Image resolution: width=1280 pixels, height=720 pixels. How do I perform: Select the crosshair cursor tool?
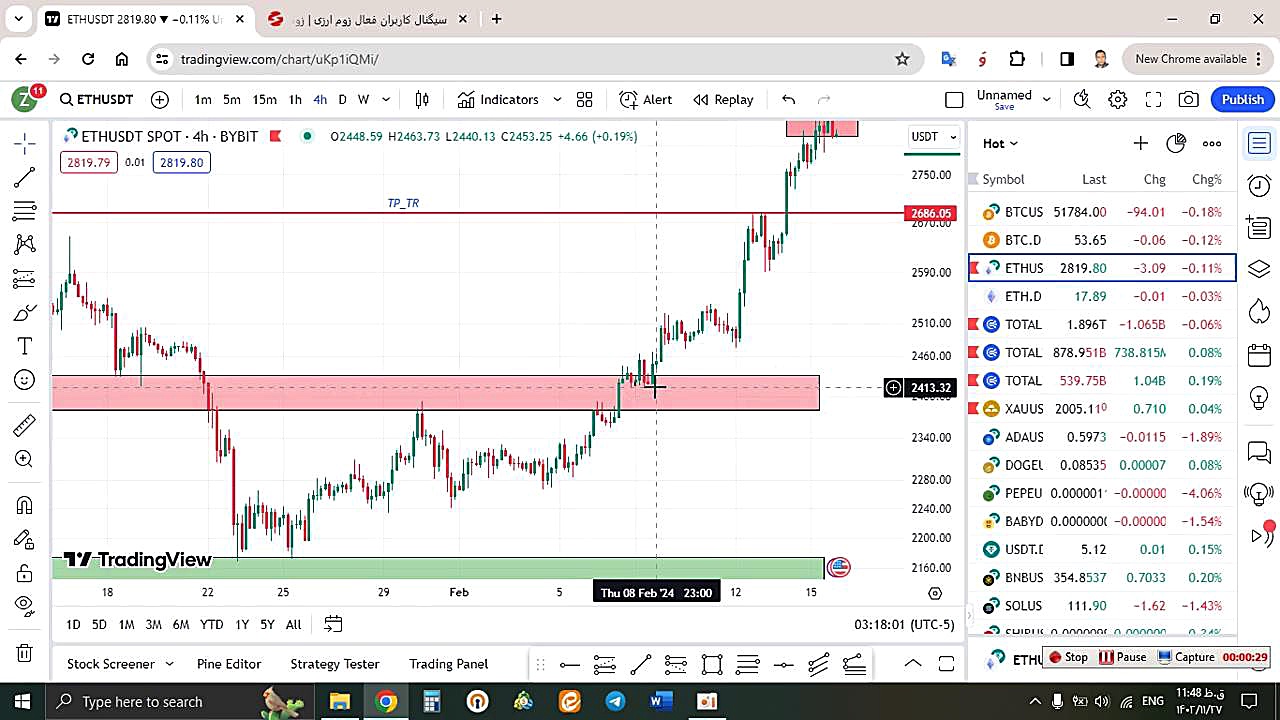pos(25,143)
